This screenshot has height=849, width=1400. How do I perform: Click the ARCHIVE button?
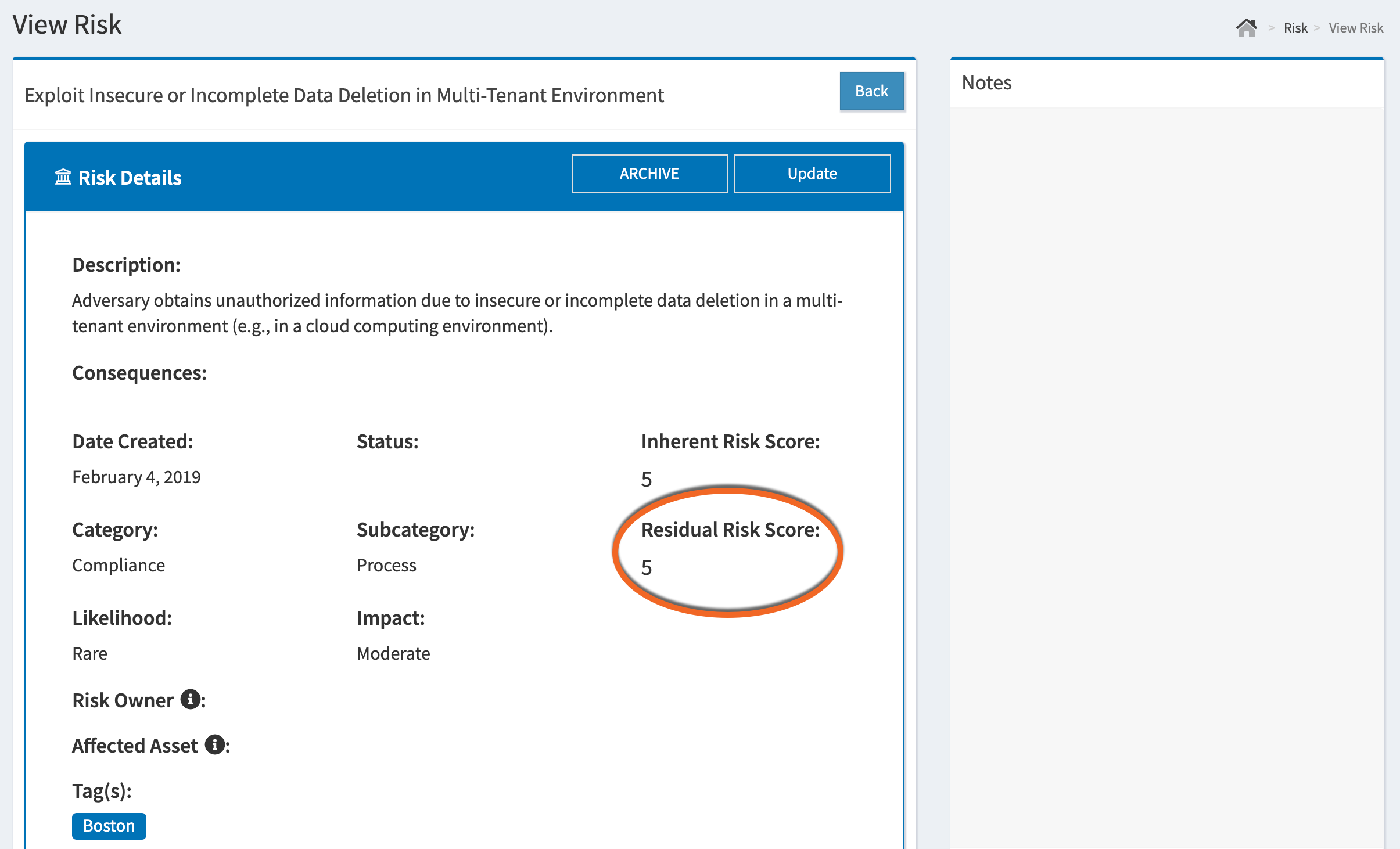(x=649, y=172)
